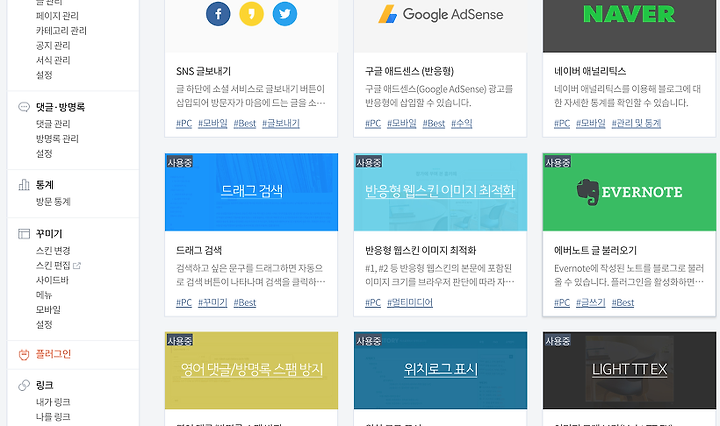
Task: Click #글쓰기 tag on the Evernote card
Action: (591, 303)
